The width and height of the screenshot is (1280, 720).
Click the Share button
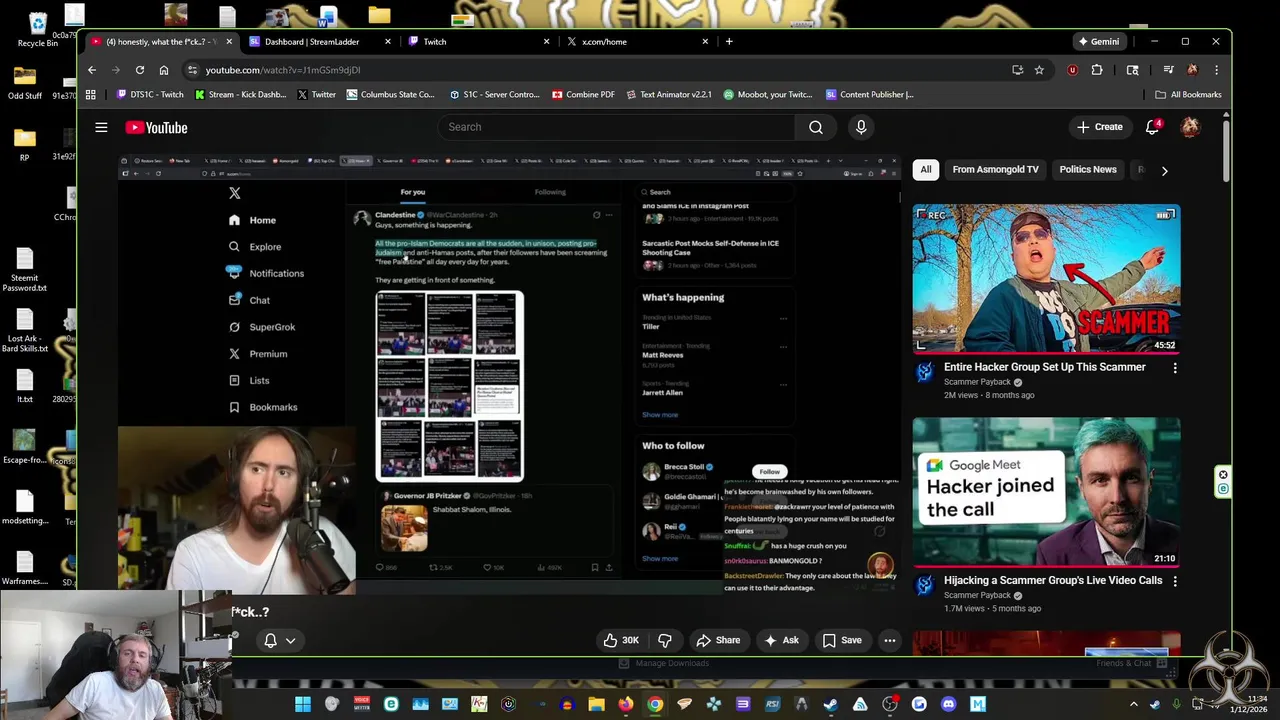[718, 640]
